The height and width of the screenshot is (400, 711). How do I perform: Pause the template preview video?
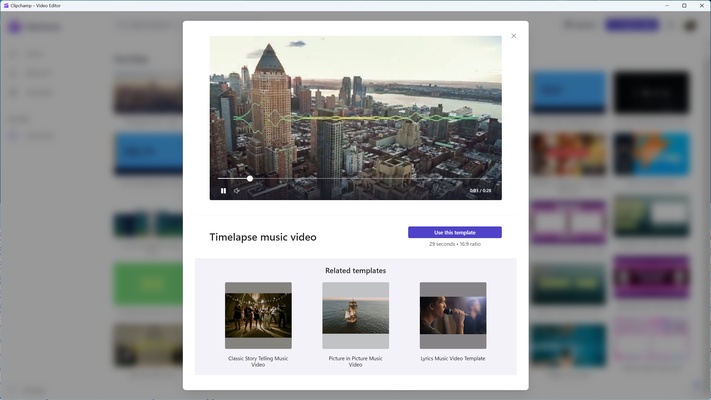[x=223, y=191]
